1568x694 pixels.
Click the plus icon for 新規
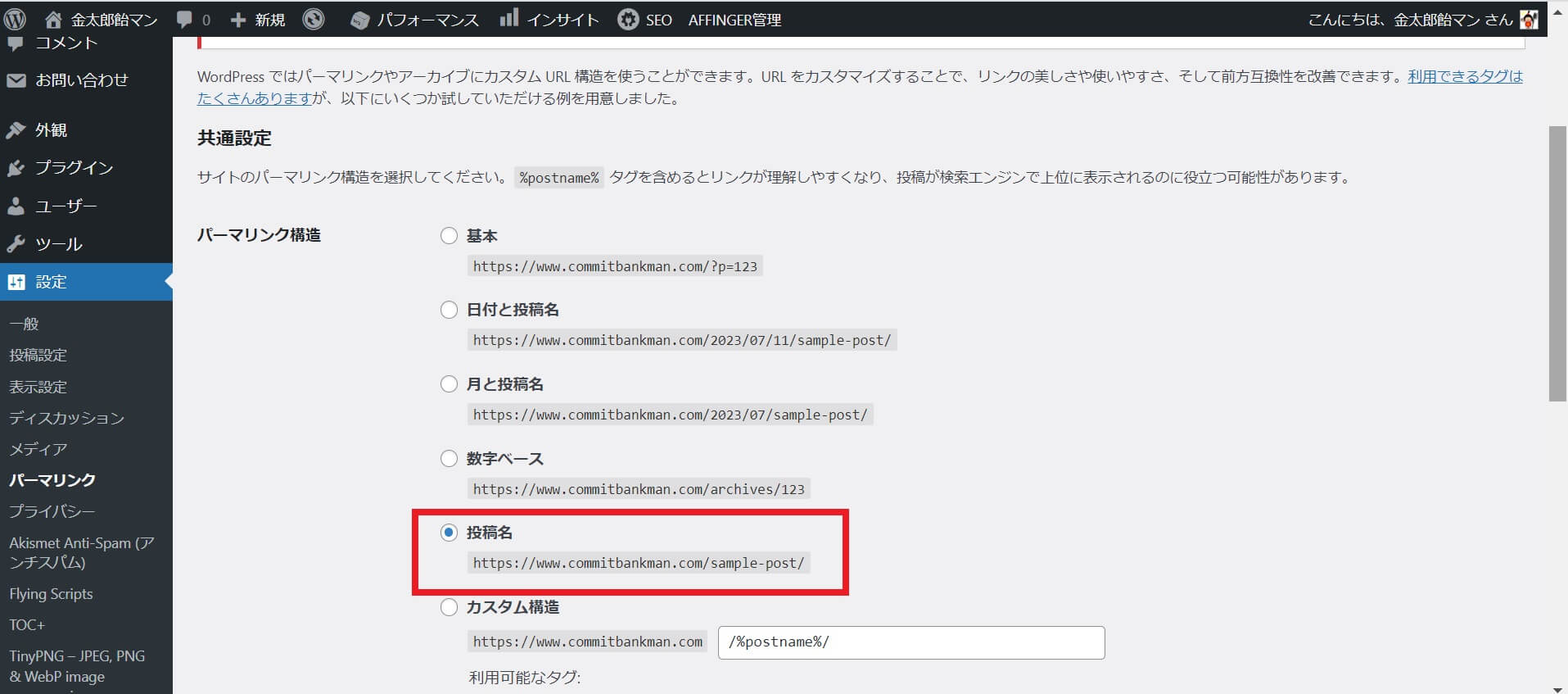(x=238, y=20)
